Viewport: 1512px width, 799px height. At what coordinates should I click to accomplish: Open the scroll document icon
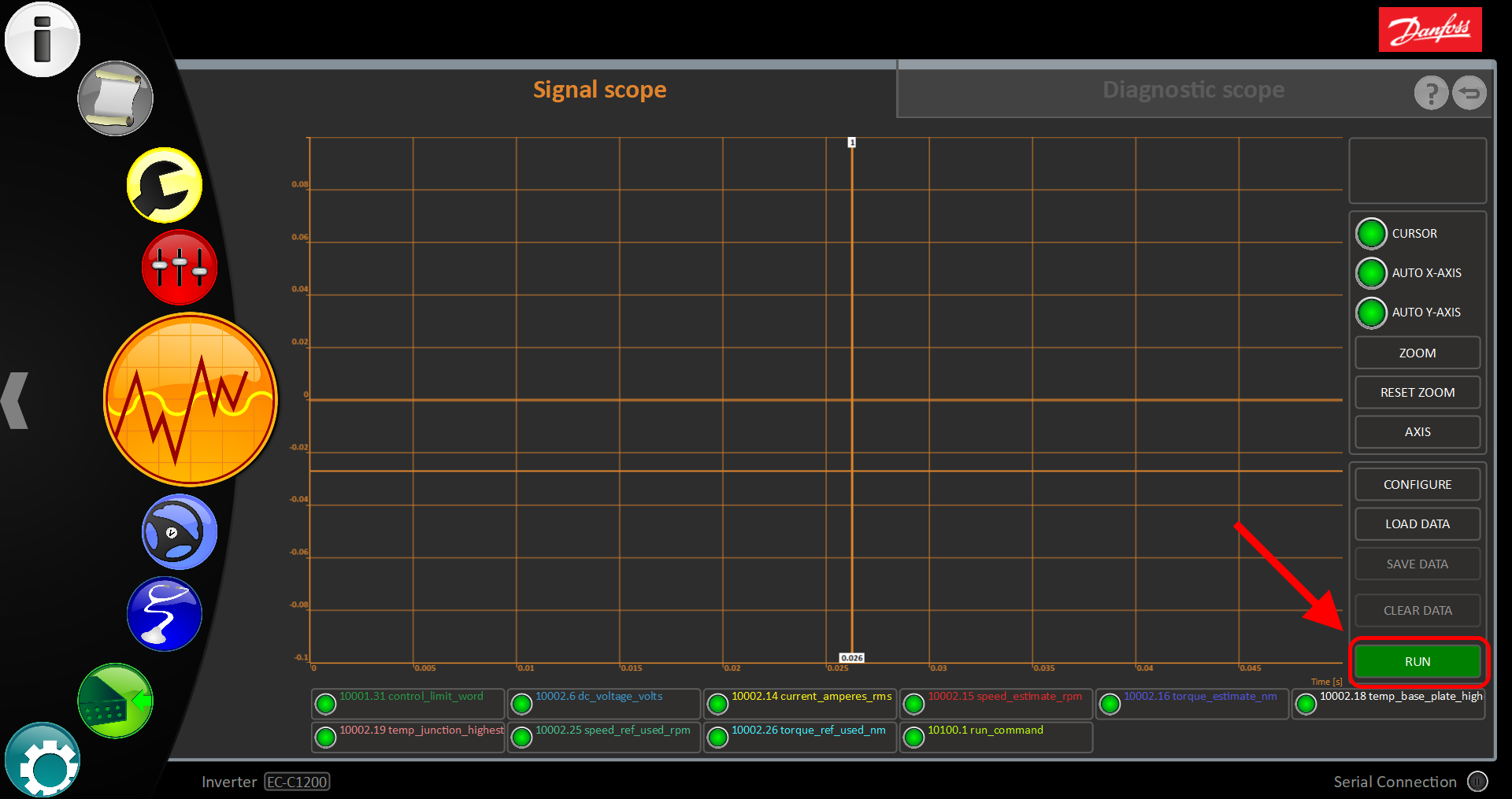115,98
